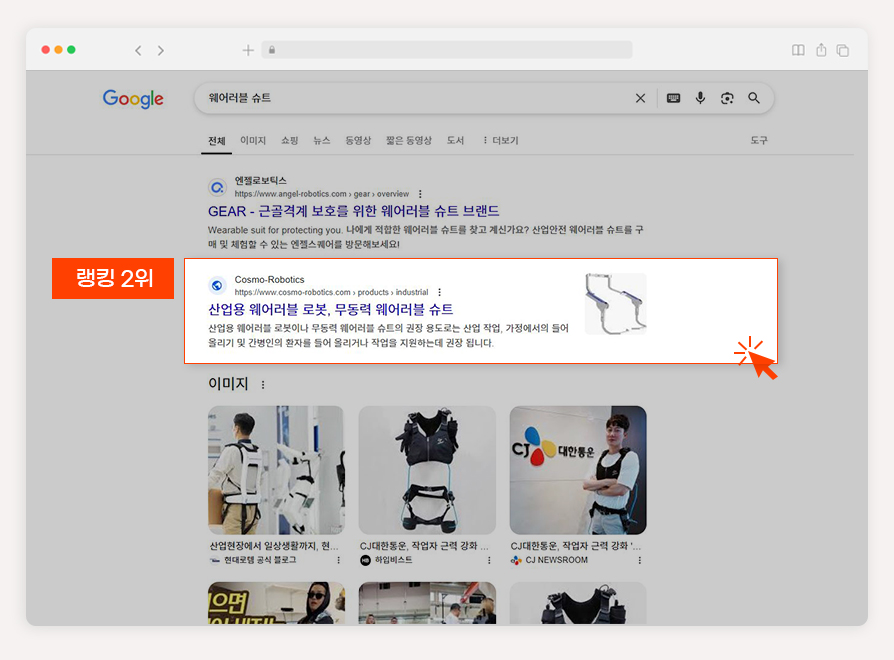Open search by image camera icon
Viewport: 894px width, 660px height.
727,98
